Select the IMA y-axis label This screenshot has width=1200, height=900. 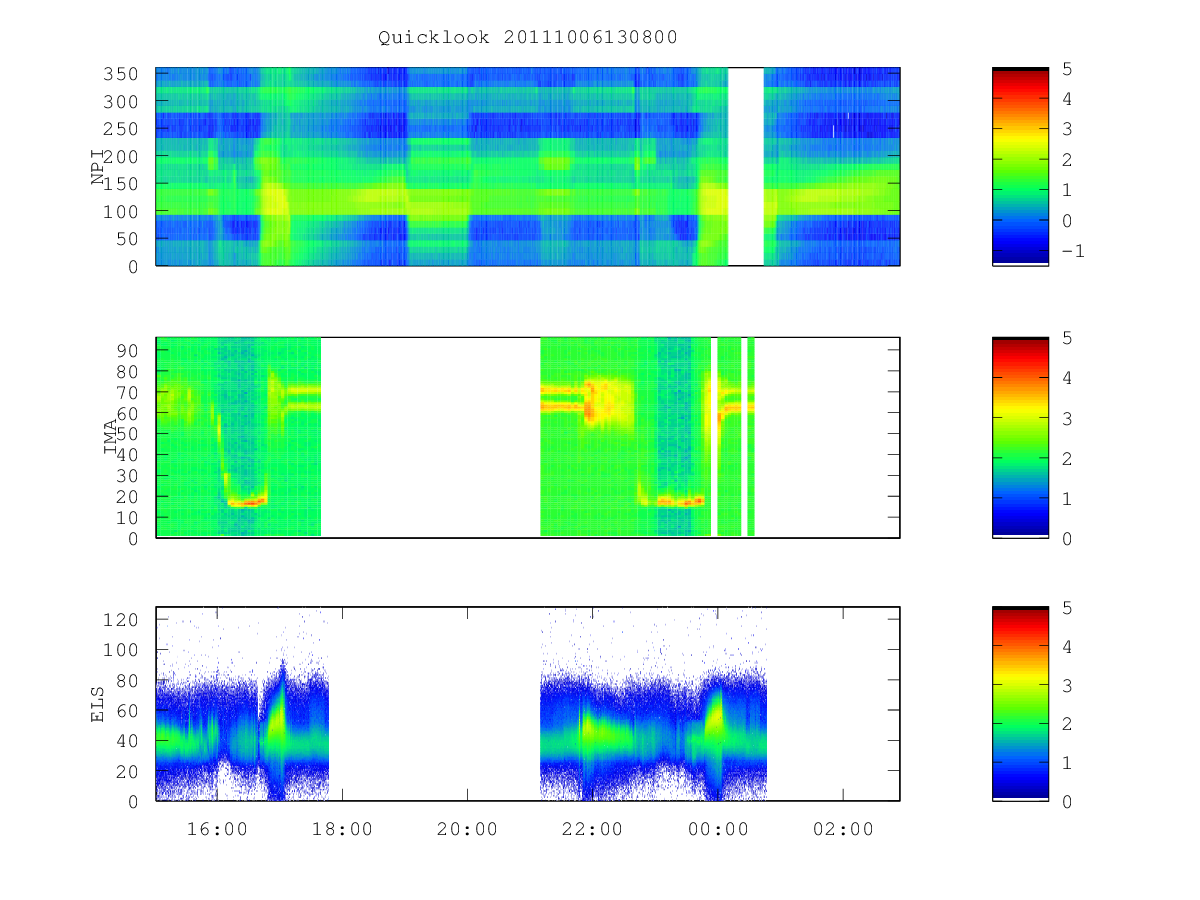[x=111, y=437]
